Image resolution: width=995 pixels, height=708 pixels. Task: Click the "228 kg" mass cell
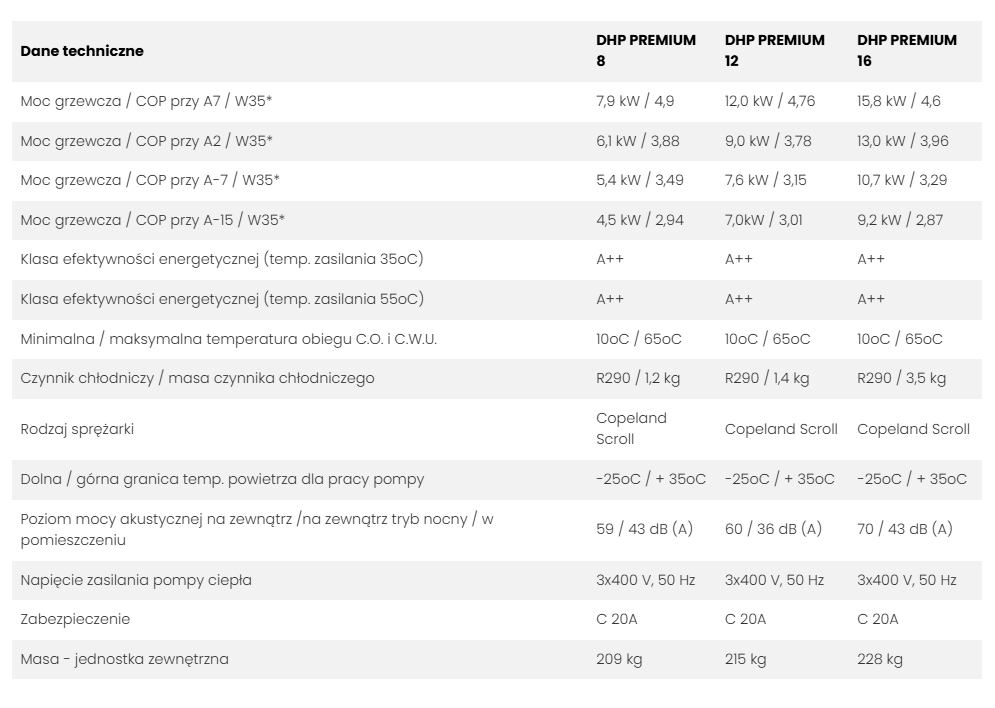(x=880, y=659)
